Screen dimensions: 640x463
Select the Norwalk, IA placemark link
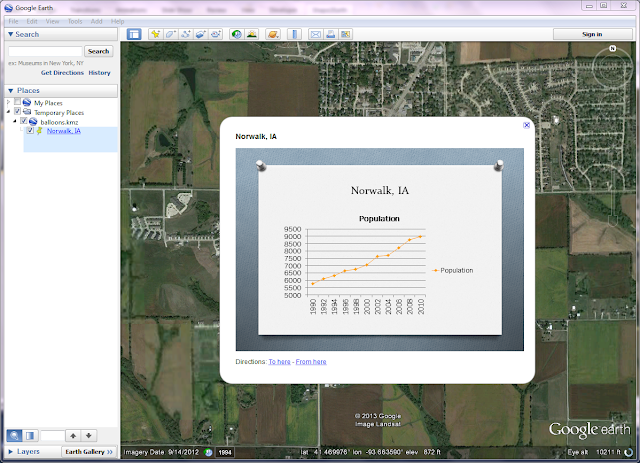(64, 131)
